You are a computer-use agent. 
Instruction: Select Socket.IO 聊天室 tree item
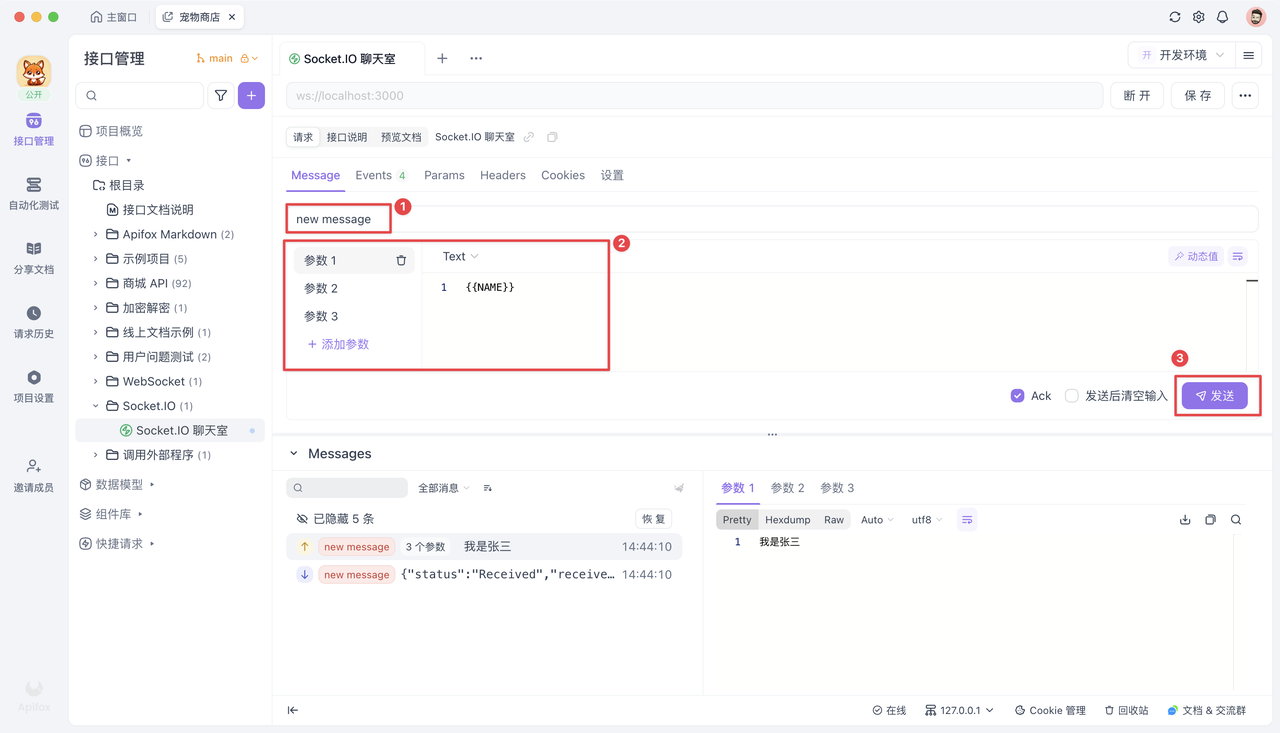(x=170, y=430)
